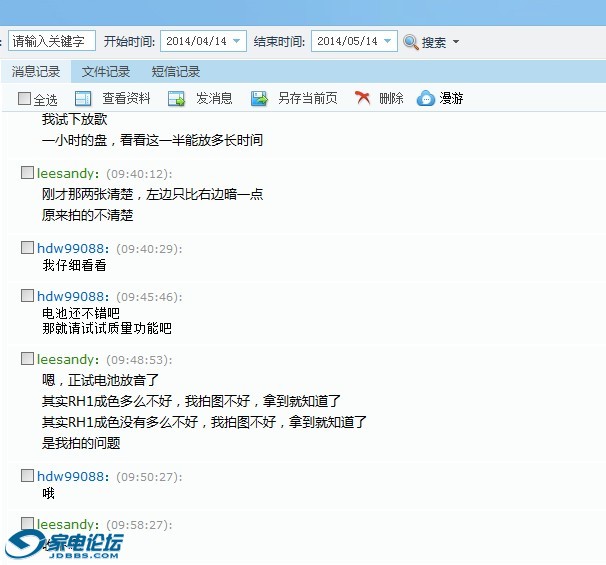The image size is (606, 565).
Task: Mark the hdw99088 09:50:27 message checkbox
Action: pyautogui.click(x=28, y=476)
